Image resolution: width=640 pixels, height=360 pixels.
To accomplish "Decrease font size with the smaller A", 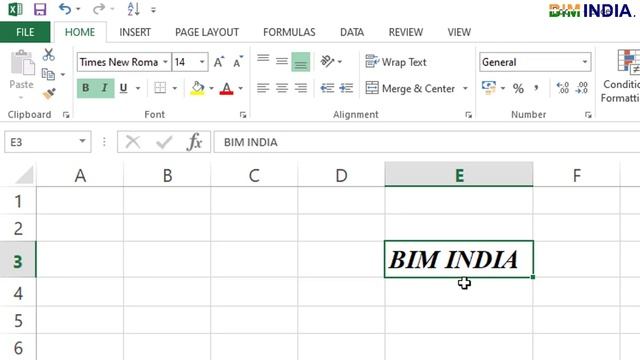I will point(238,62).
